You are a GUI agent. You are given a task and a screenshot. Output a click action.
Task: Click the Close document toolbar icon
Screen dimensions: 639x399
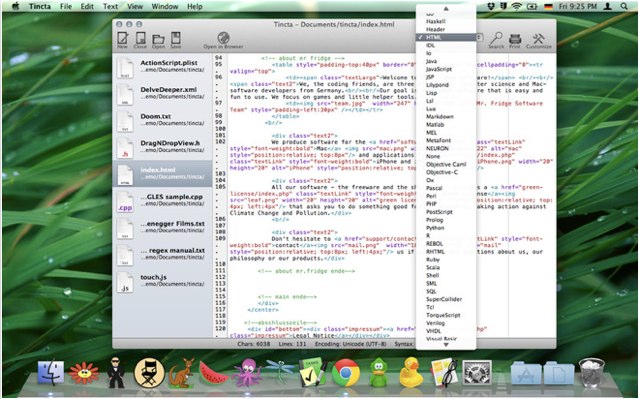pyautogui.click(x=140, y=39)
